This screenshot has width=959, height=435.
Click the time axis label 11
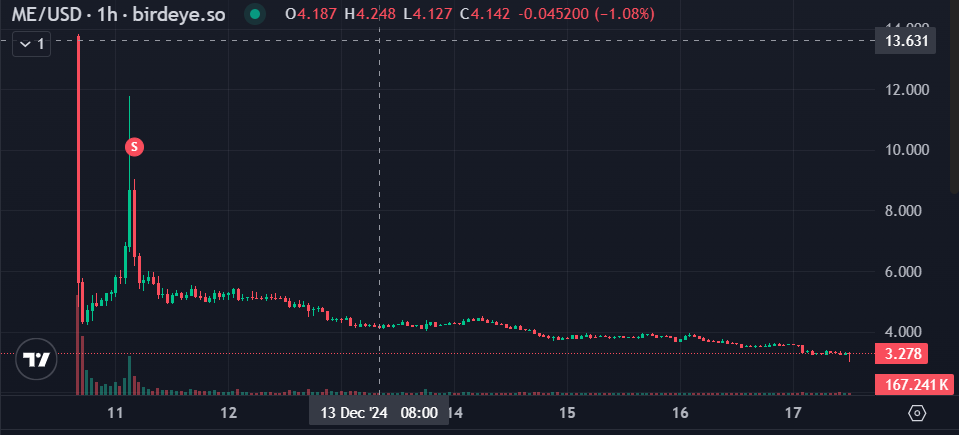coord(116,413)
